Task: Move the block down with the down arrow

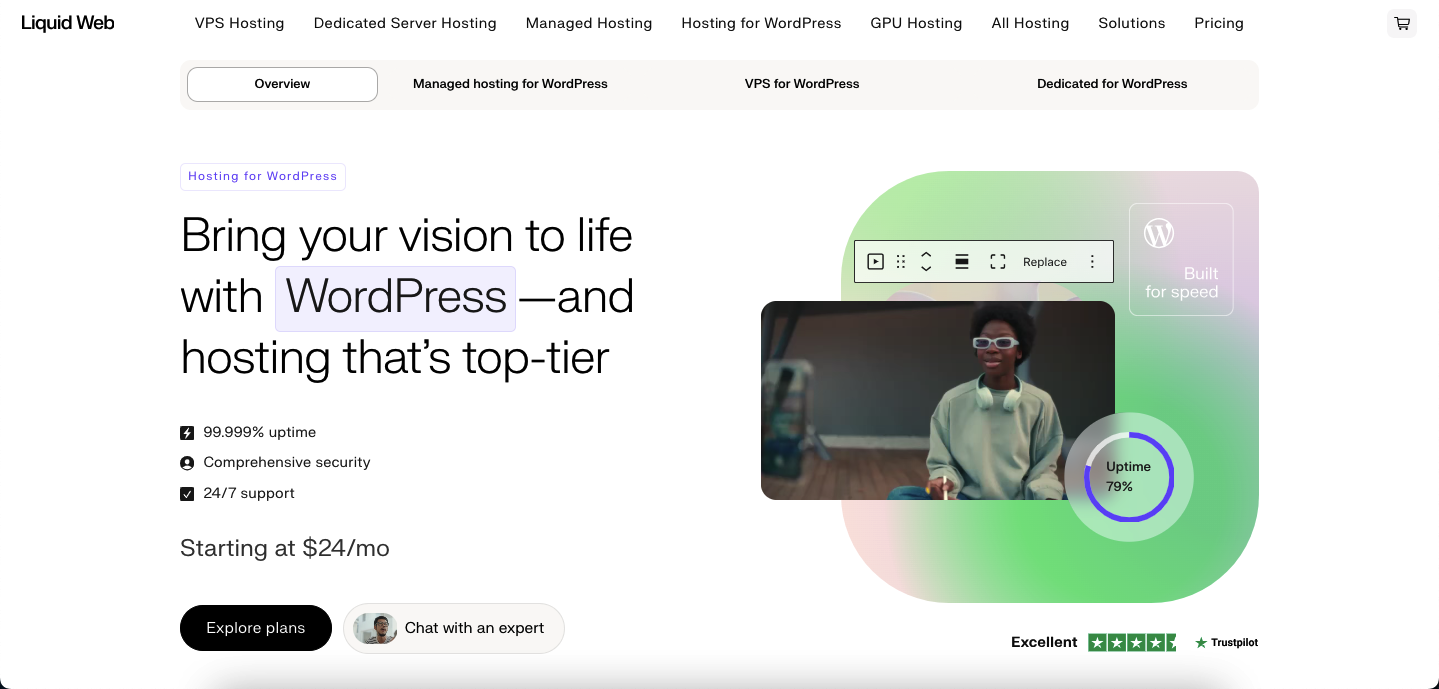Action: coord(926,269)
